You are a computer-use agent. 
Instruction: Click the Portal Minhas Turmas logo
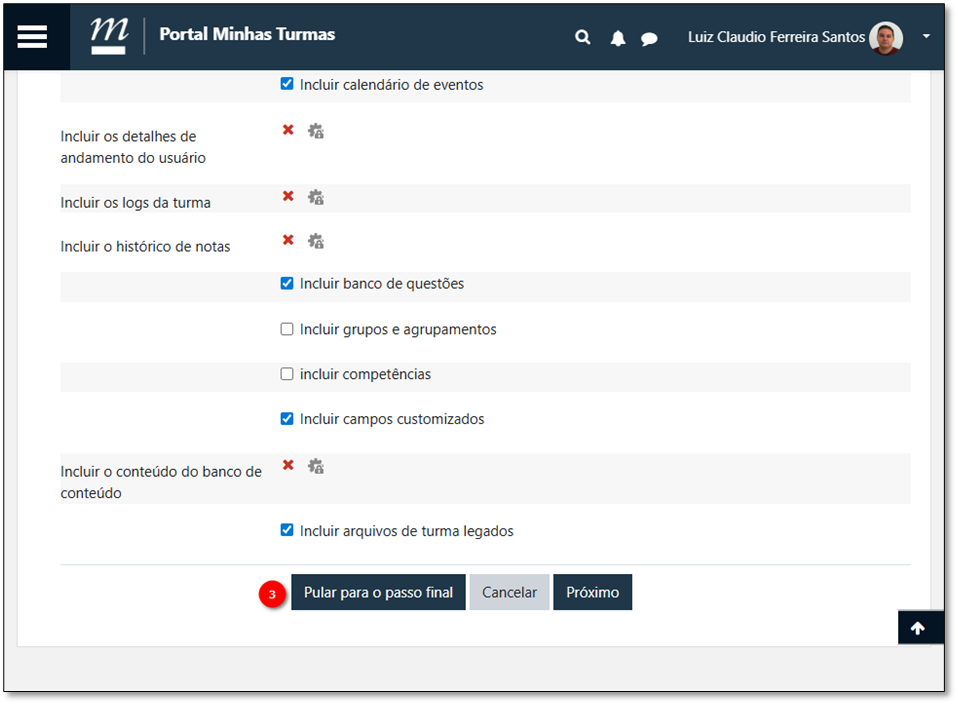tap(109, 35)
